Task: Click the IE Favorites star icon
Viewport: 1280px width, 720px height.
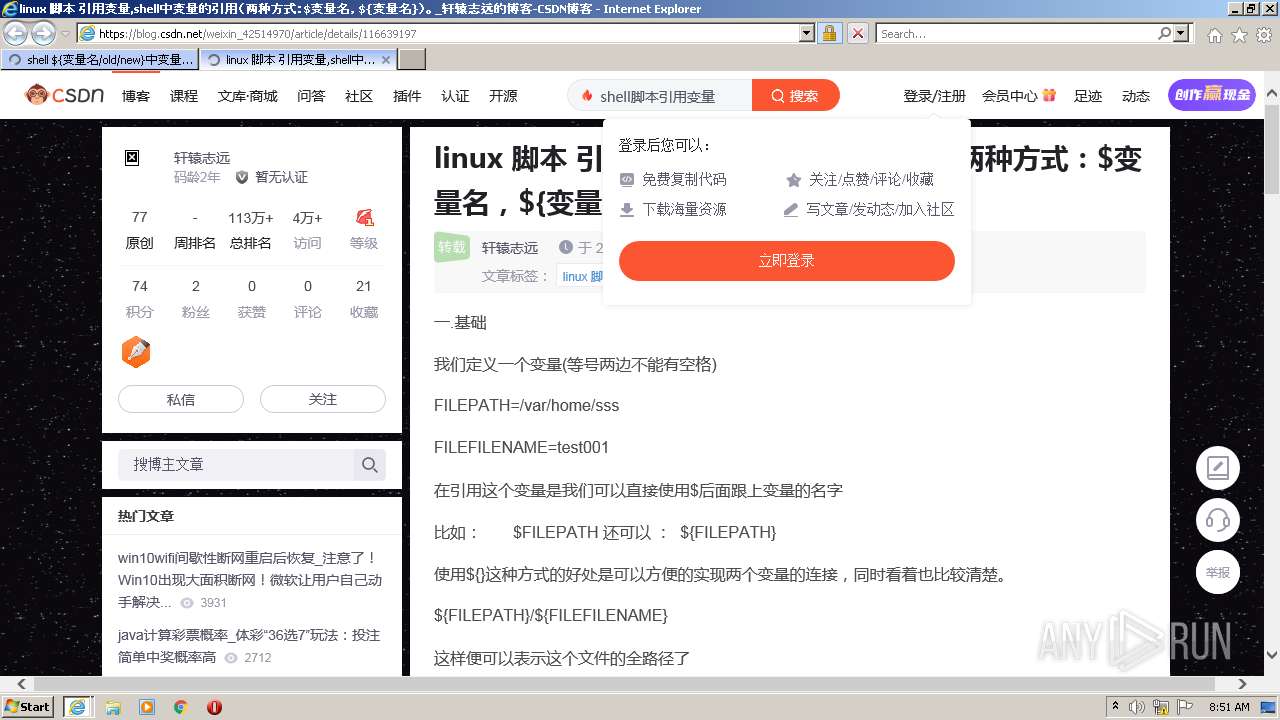Action: [x=1239, y=34]
